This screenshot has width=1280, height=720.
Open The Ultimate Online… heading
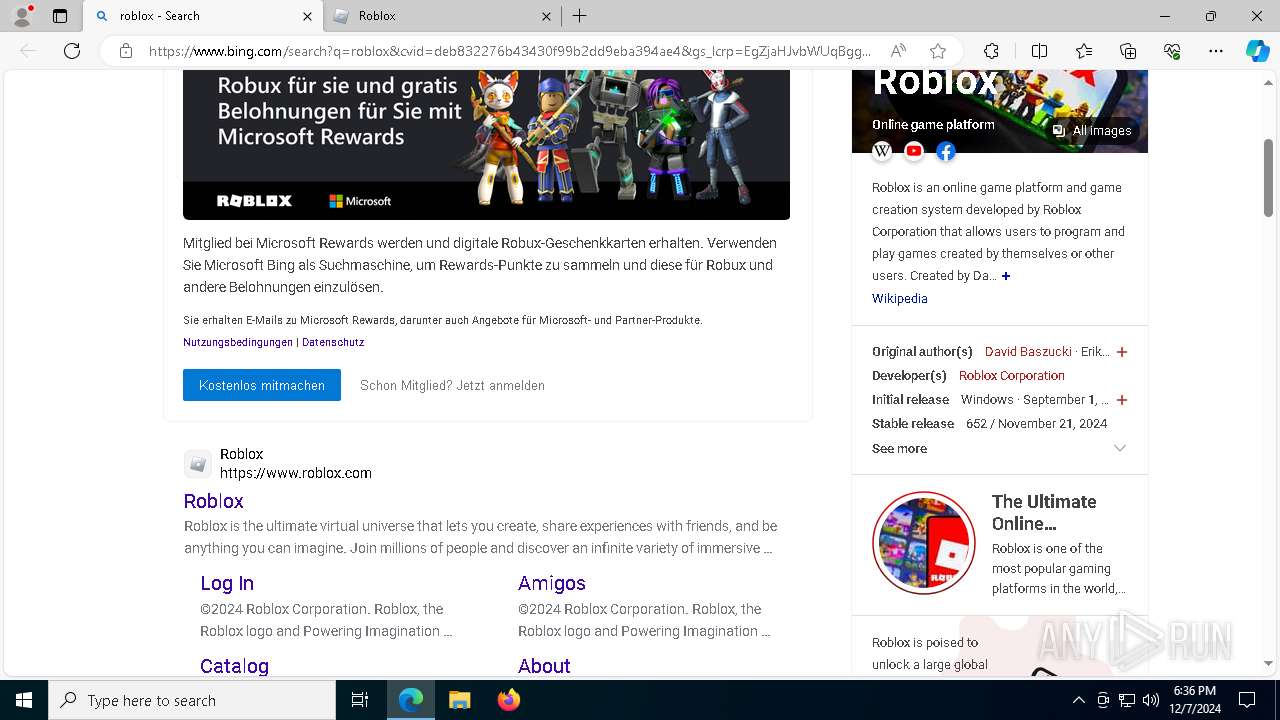(x=1044, y=512)
